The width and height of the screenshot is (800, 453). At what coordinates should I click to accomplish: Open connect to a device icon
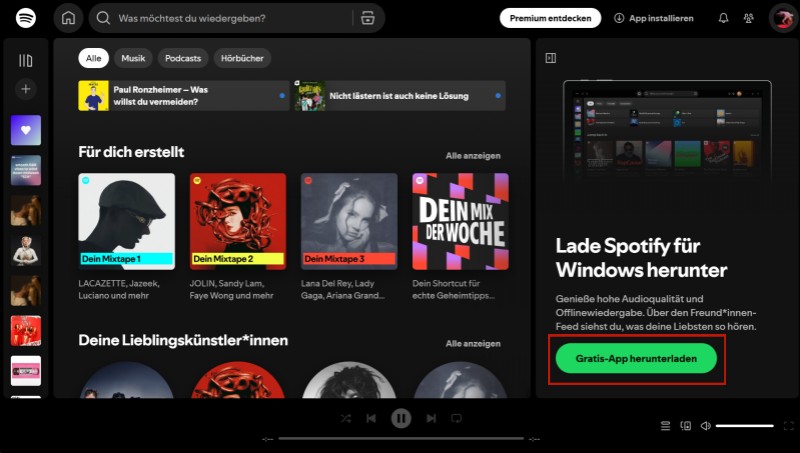[686, 425]
